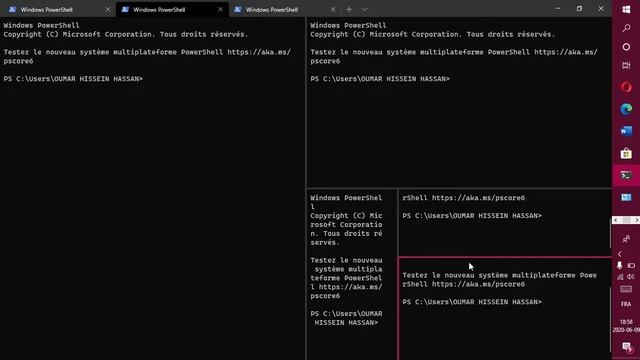Click "Testez le nouveau" text in the narrow pane
640x360 pixels.
(346, 260)
